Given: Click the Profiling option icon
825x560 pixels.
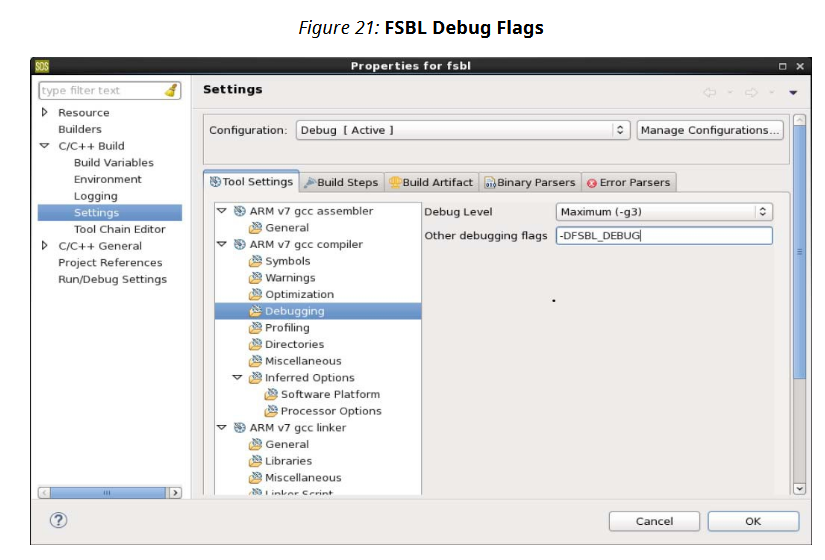Looking at the screenshot, I should coord(255,327).
